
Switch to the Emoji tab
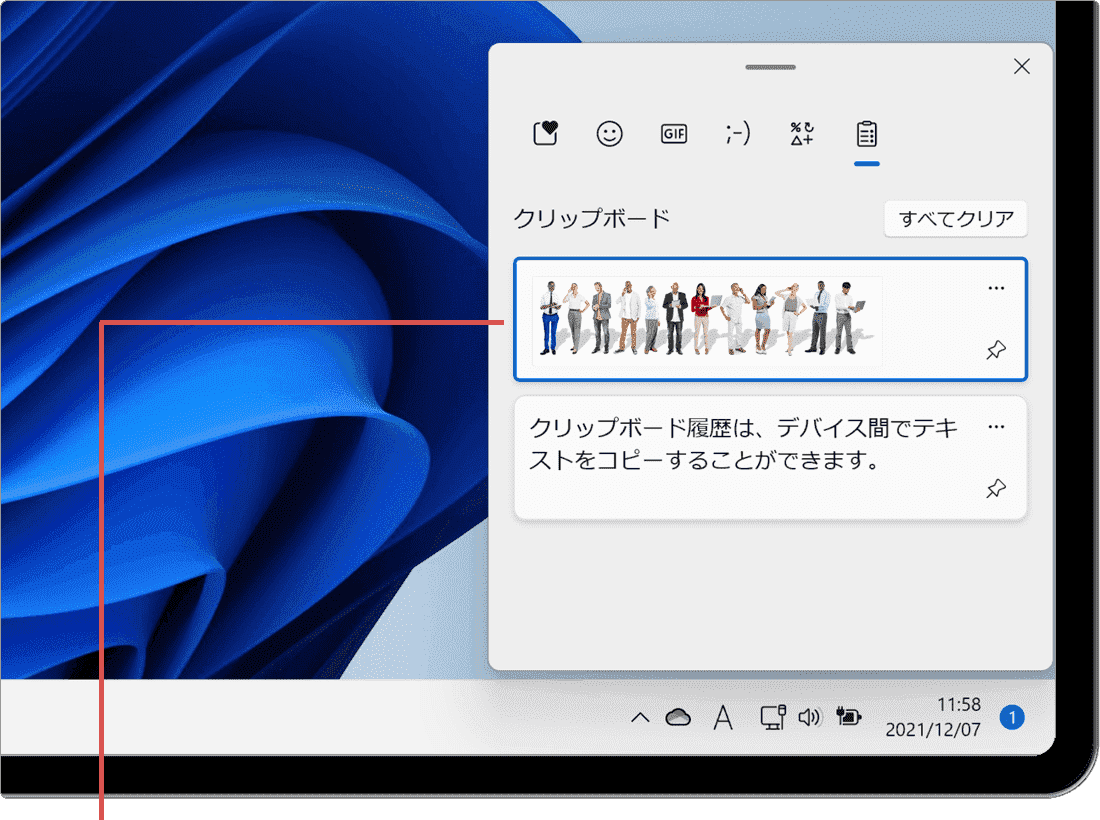pos(609,133)
